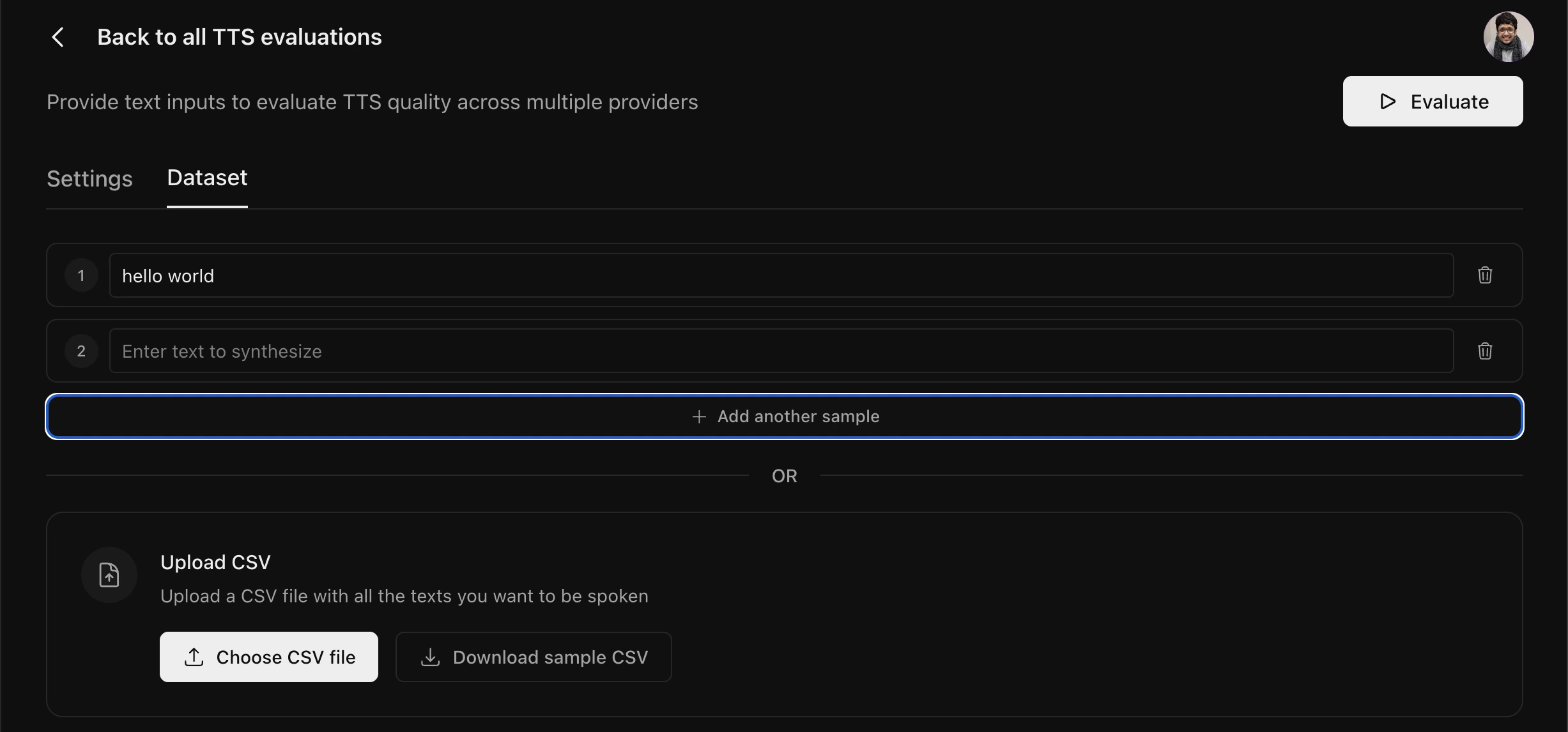
Task: Click the download arrow icon on sample CSV button
Action: tap(430, 657)
